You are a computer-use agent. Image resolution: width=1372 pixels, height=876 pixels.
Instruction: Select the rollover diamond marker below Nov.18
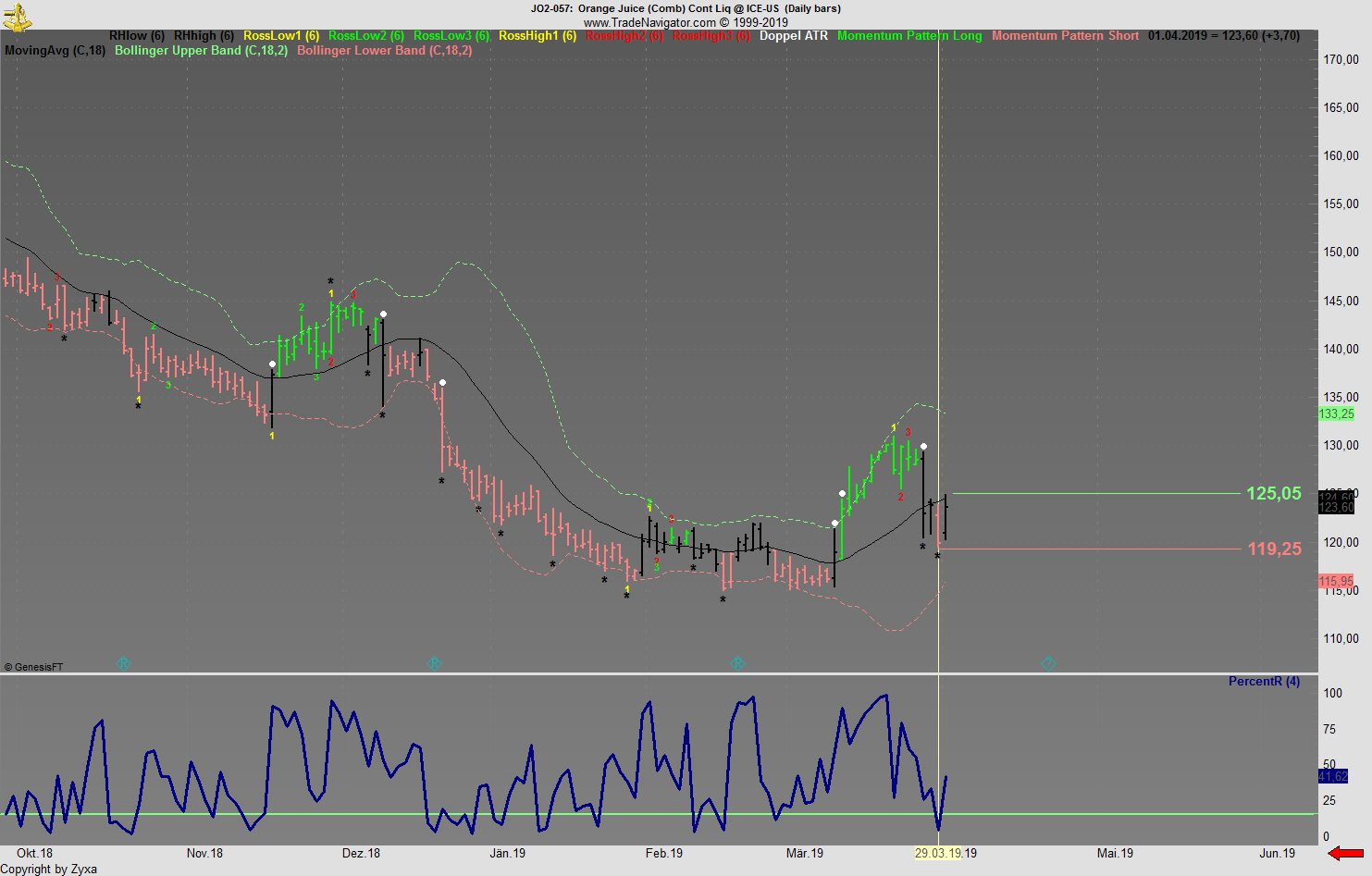point(121,662)
